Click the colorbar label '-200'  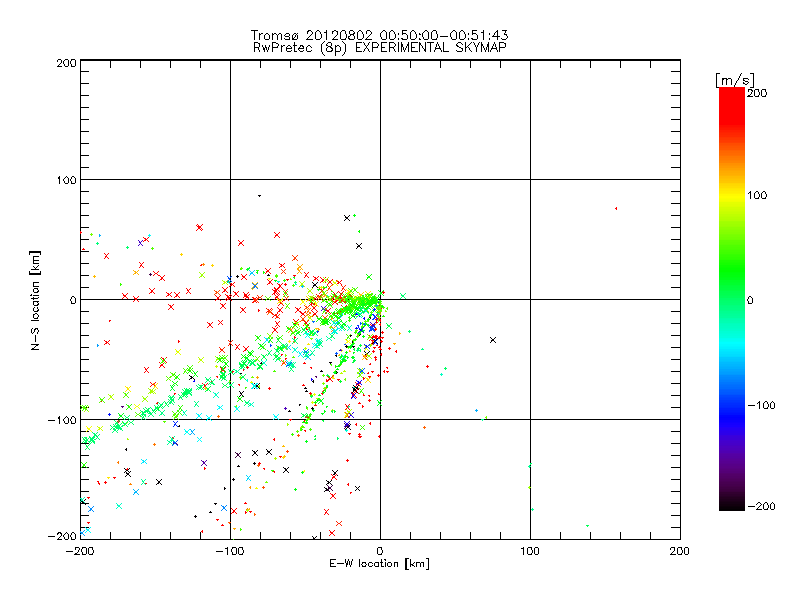(761, 506)
